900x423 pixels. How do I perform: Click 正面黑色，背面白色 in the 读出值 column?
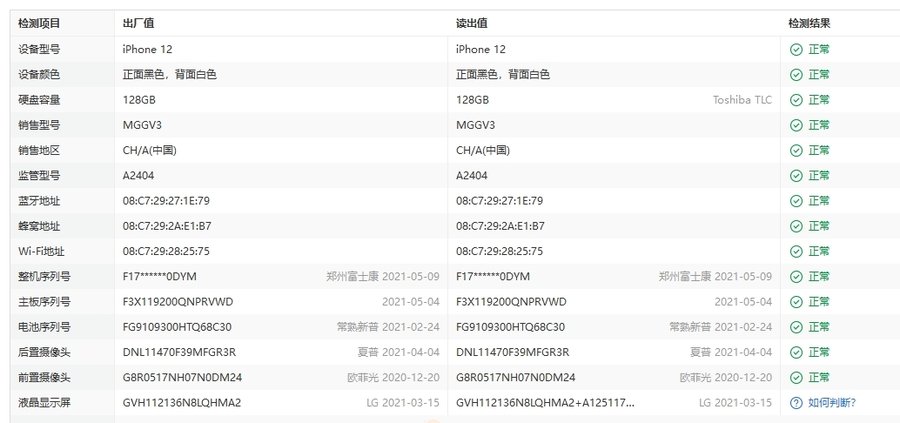(x=503, y=75)
